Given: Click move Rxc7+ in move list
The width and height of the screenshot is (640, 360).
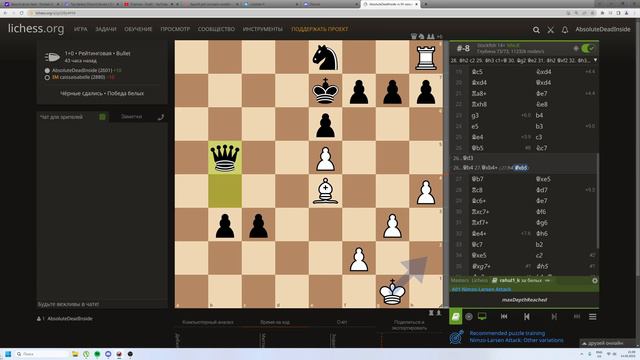Looking at the screenshot, I should (x=481, y=211).
